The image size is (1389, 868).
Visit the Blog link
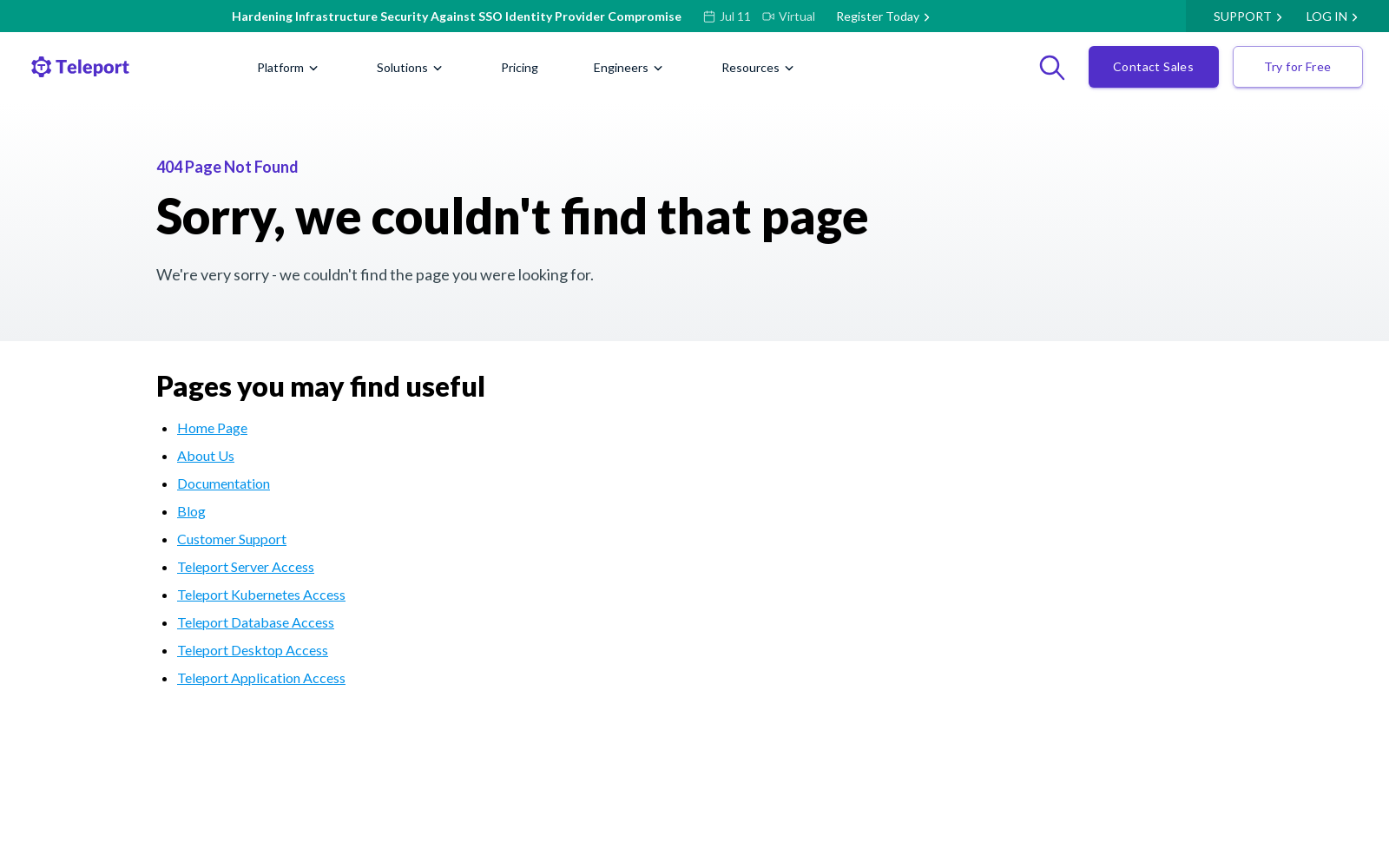coord(191,511)
